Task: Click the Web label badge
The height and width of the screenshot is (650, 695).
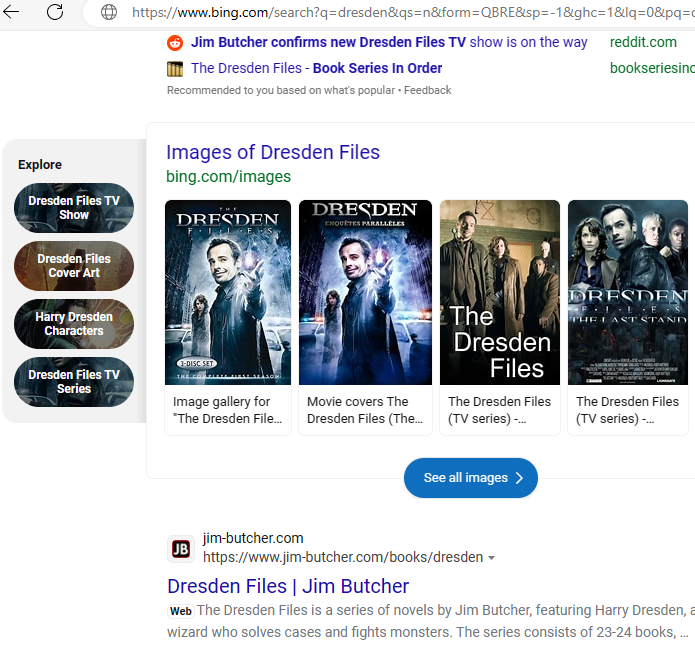Action: point(181,611)
